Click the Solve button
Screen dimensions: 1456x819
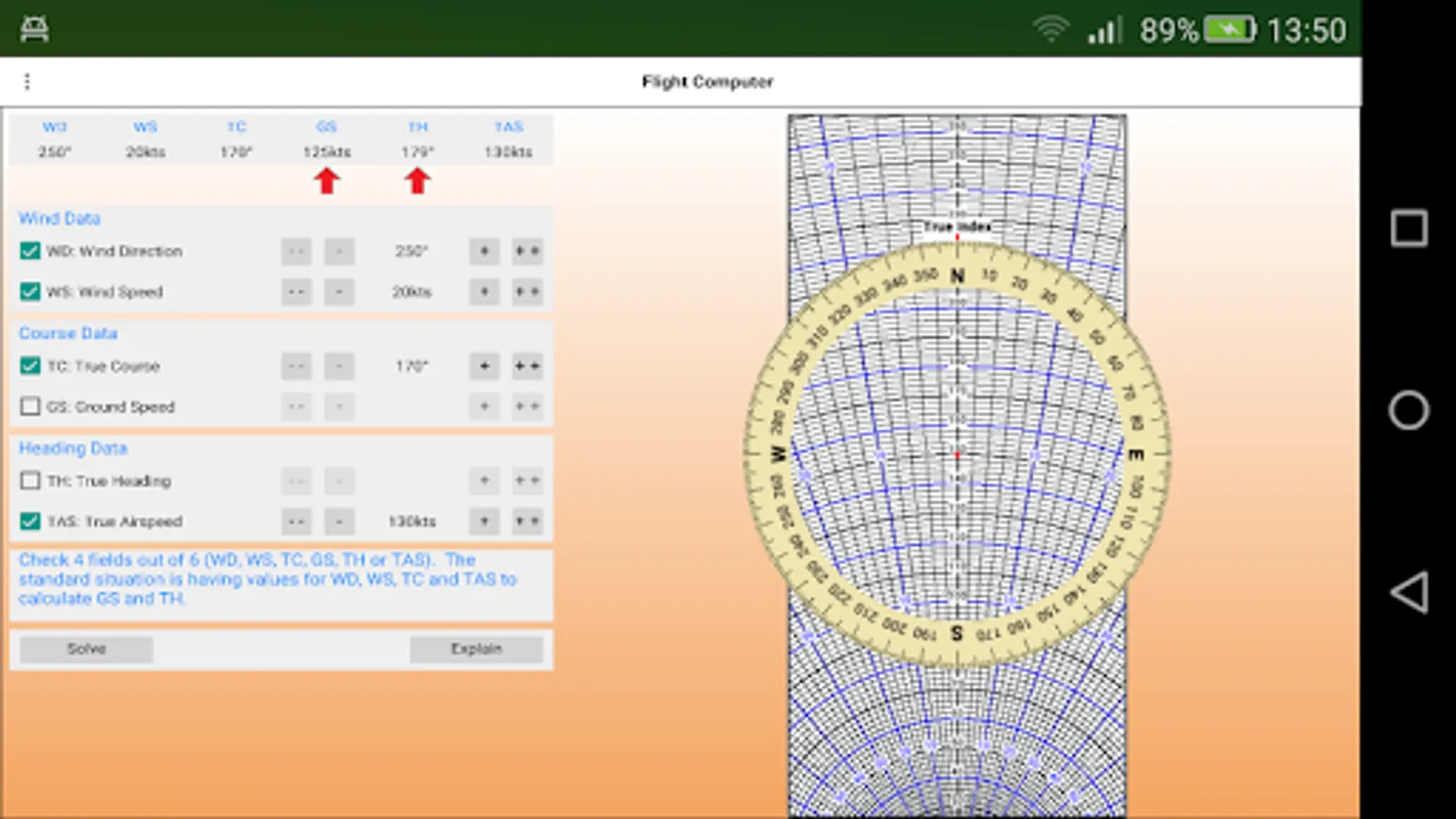click(x=86, y=649)
